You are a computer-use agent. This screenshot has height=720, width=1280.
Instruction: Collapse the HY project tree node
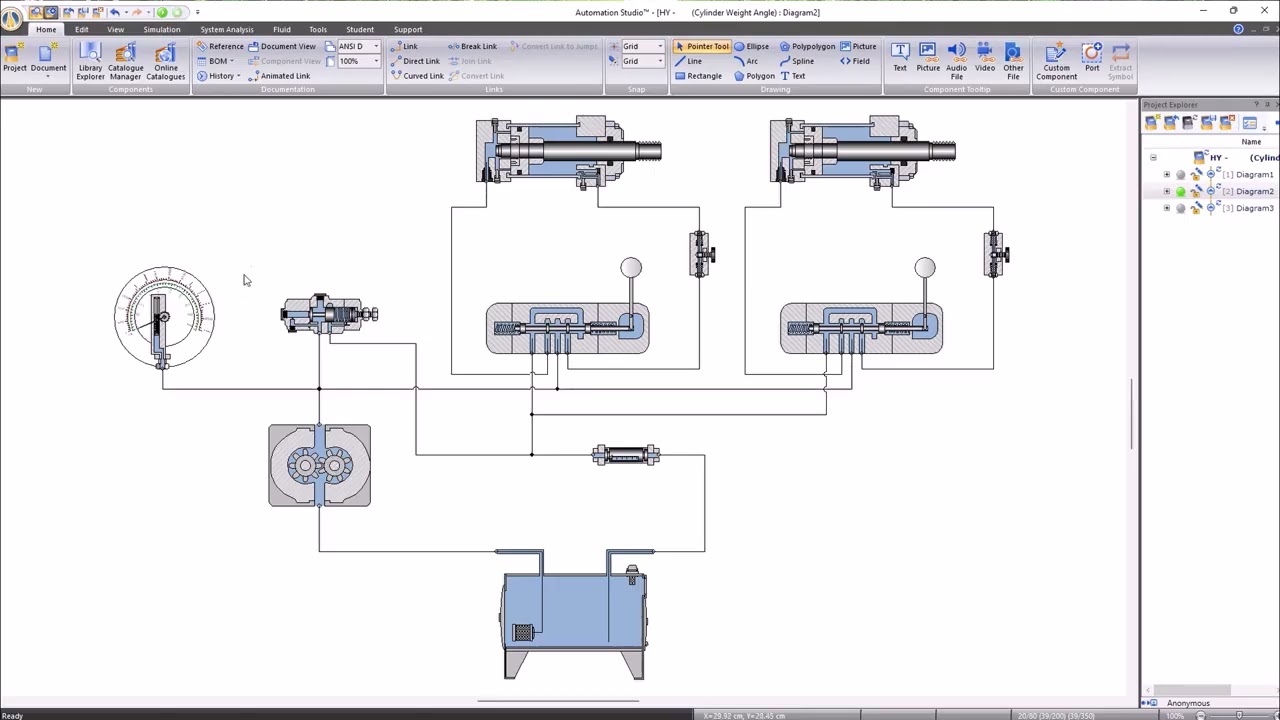[x=1153, y=158]
